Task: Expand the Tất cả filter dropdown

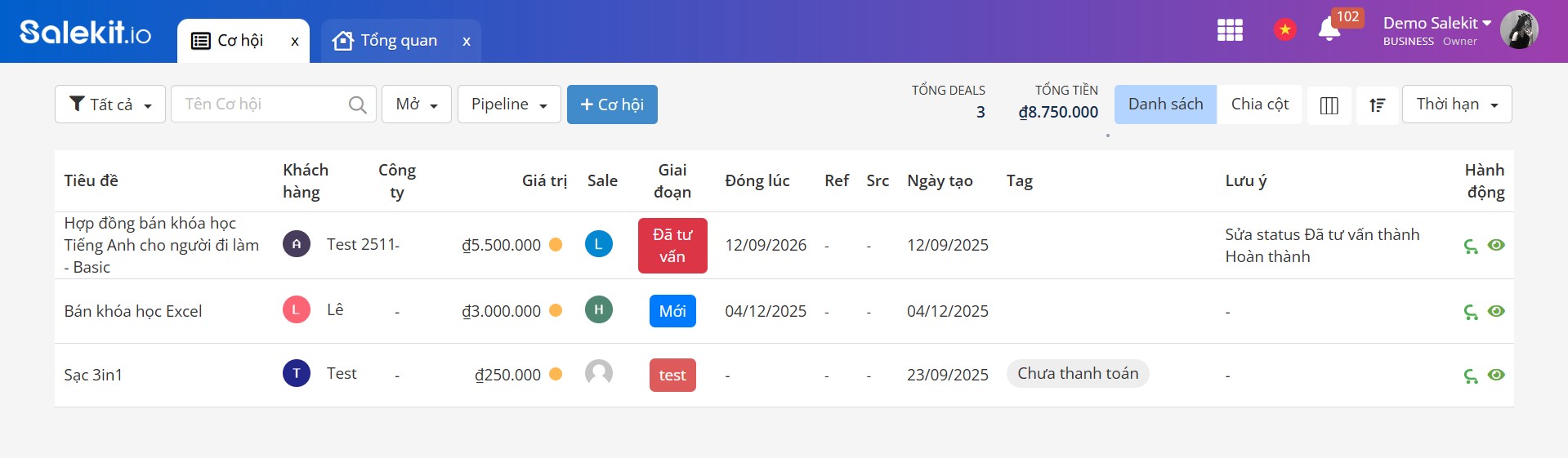Action: pyautogui.click(x=110, y=104)
